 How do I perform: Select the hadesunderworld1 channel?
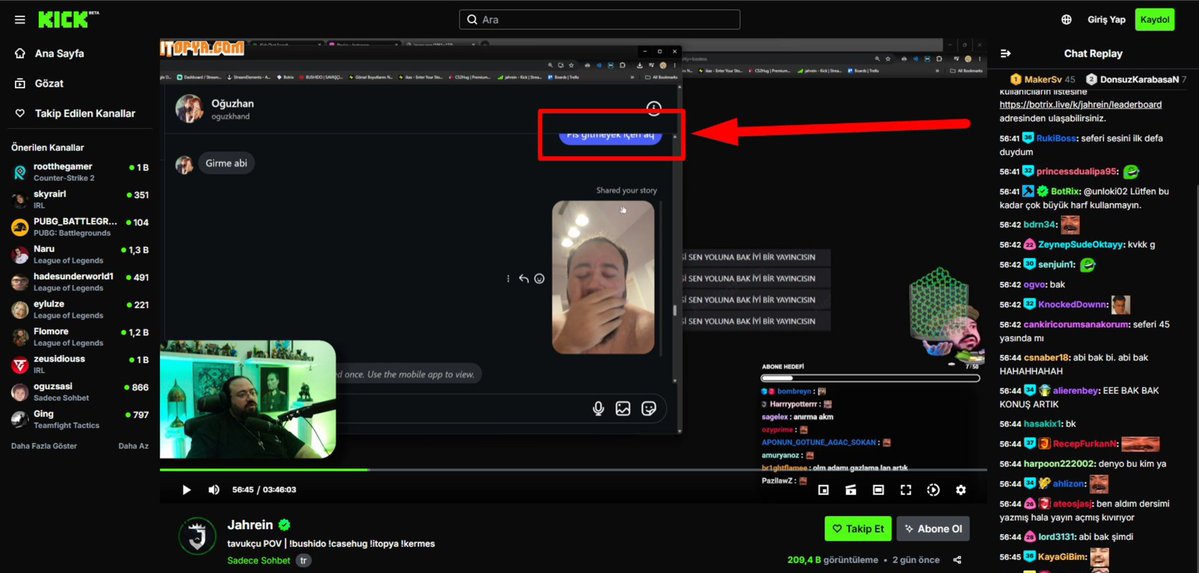80,282
